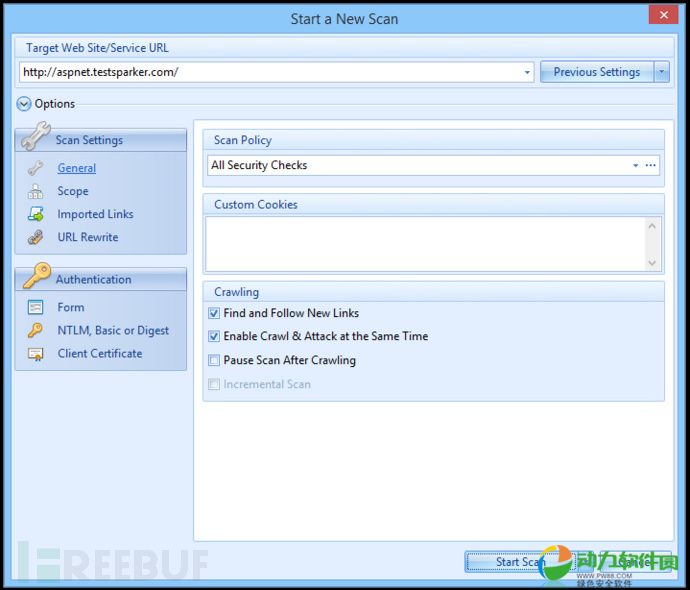Select NTLM, Basic or Digest authentication
Viewport: 690px width, 590px height.
(113, 330)
